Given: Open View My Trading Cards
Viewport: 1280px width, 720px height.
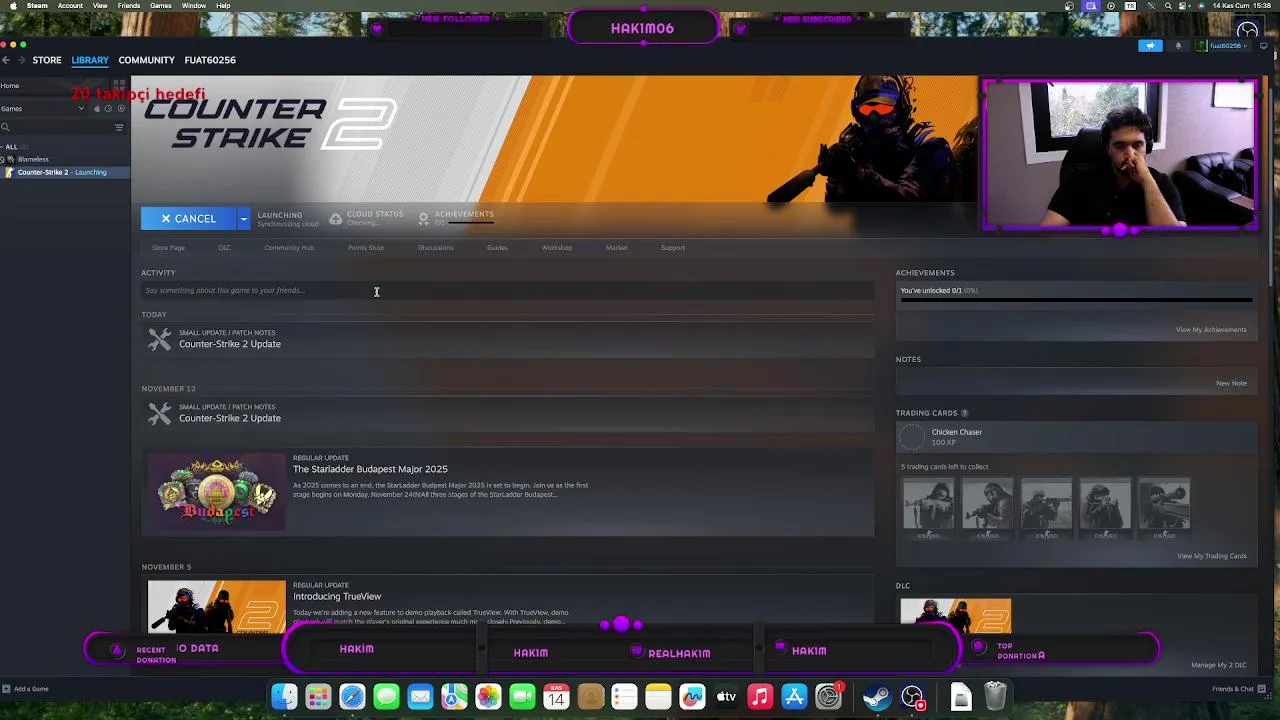Looking at the screenshot, I should (1212, 556).
